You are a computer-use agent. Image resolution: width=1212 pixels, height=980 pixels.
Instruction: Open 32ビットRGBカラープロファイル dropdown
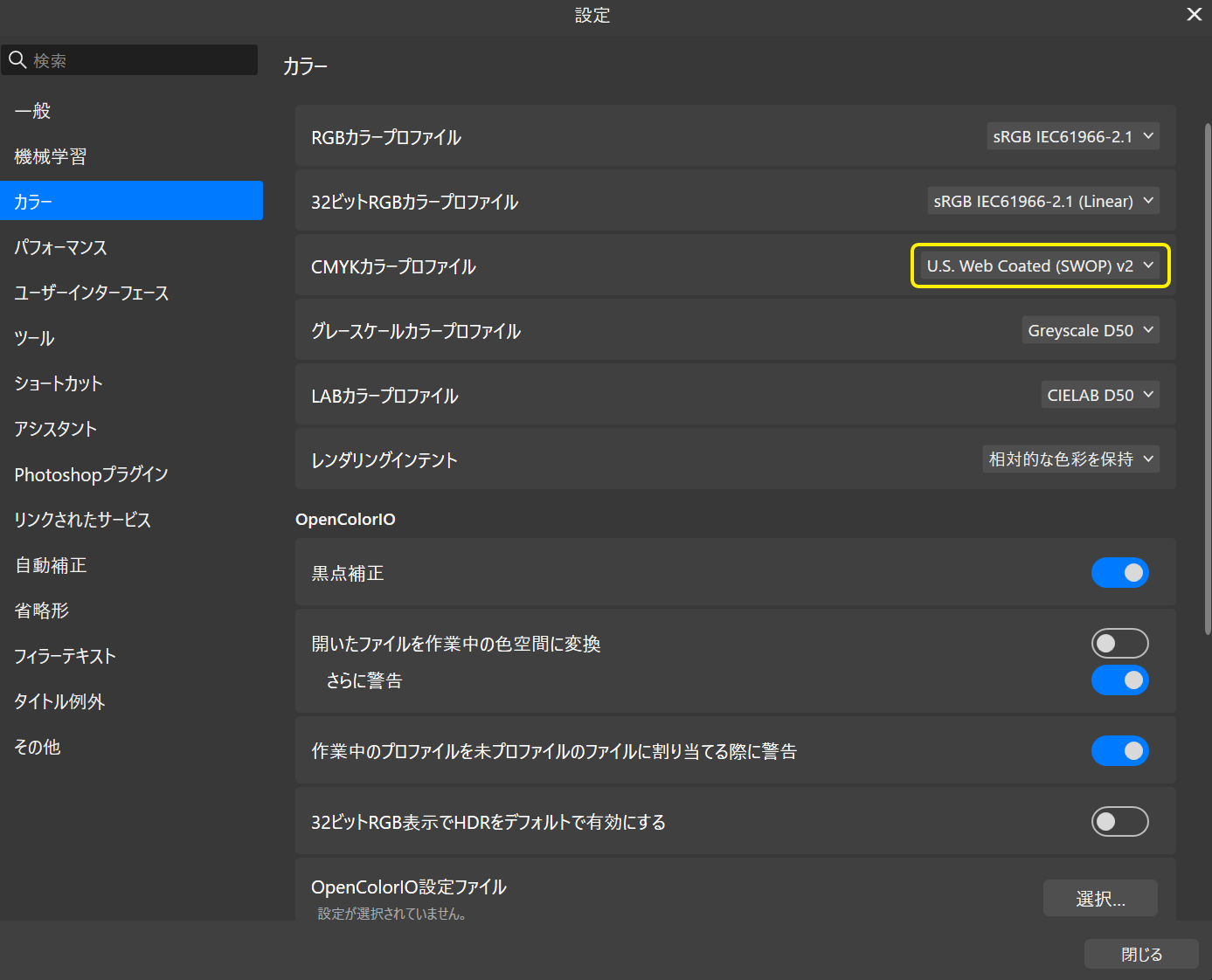[x=1043, y=201]
